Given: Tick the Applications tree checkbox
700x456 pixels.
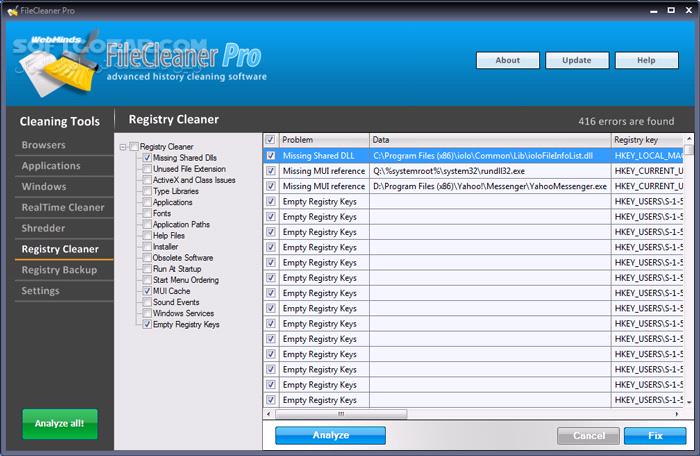Looking at the screenshot, I should click(147, 202).
